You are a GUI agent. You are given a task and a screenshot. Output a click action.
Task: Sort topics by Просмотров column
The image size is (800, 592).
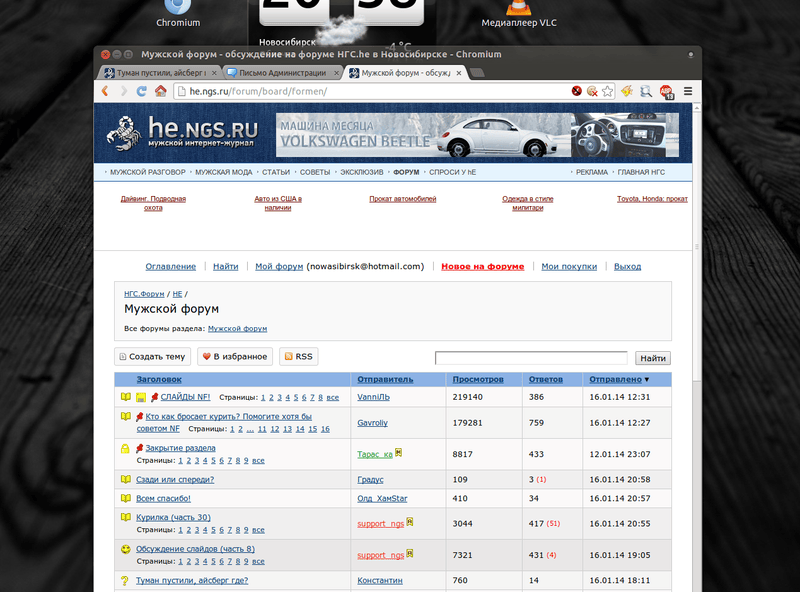pos(478,379)
